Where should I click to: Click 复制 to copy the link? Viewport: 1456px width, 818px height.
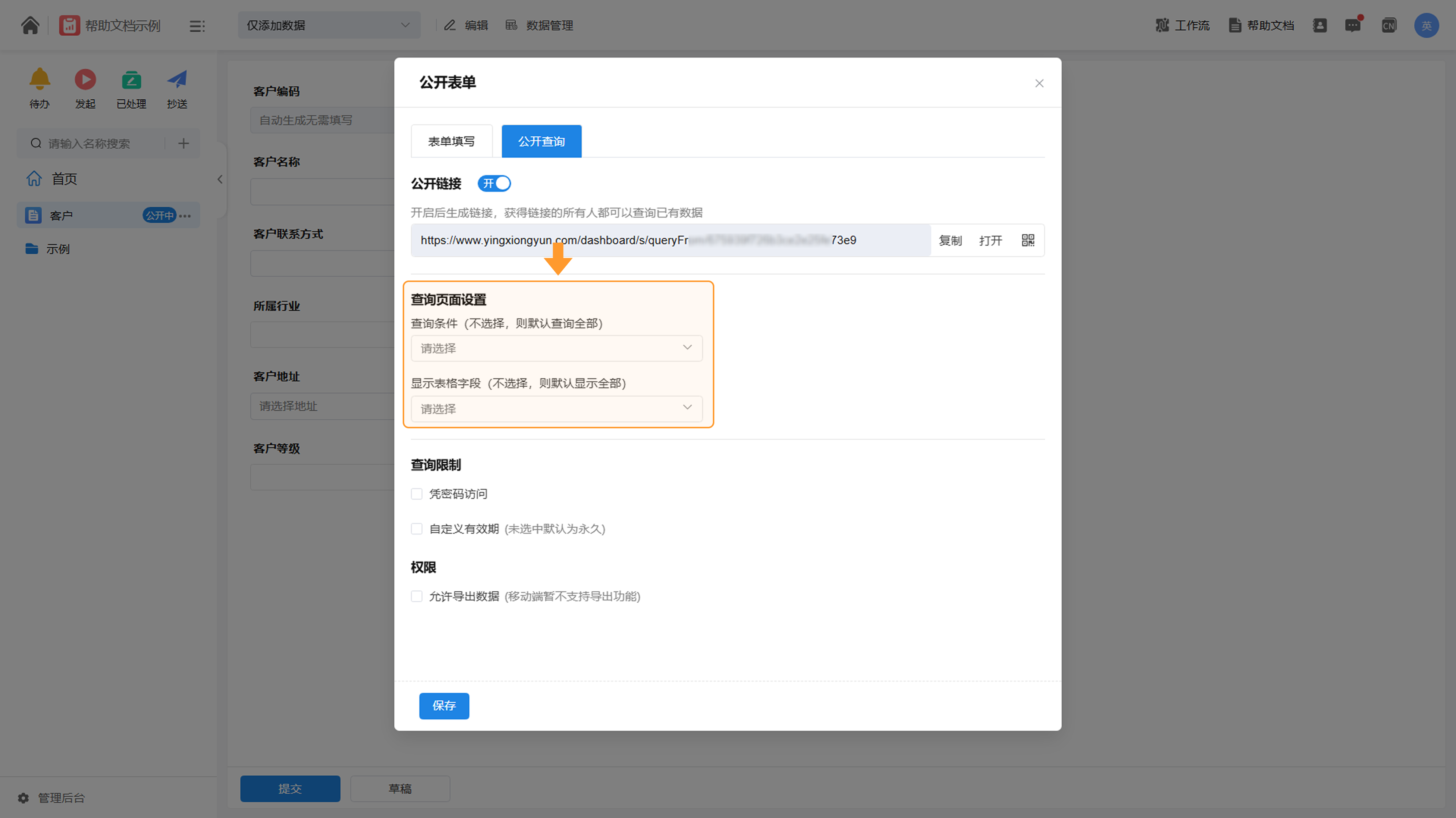pos(950,241)
